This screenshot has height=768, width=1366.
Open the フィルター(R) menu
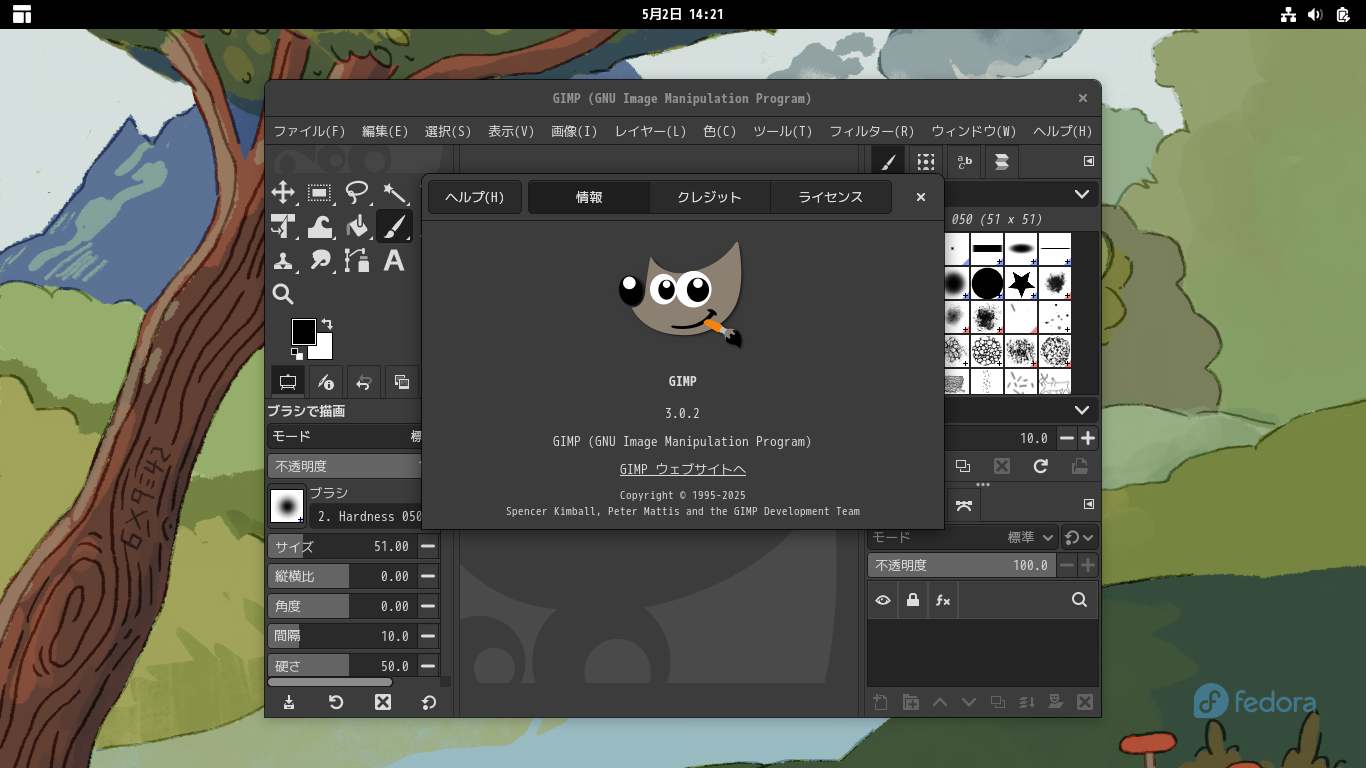point(871,131)
